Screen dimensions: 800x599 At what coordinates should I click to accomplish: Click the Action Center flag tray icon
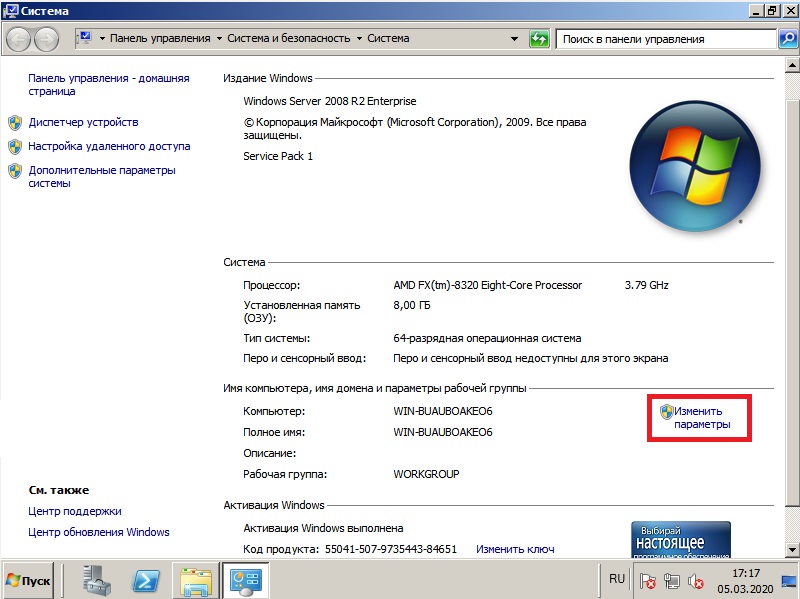(x=648, y=581)
